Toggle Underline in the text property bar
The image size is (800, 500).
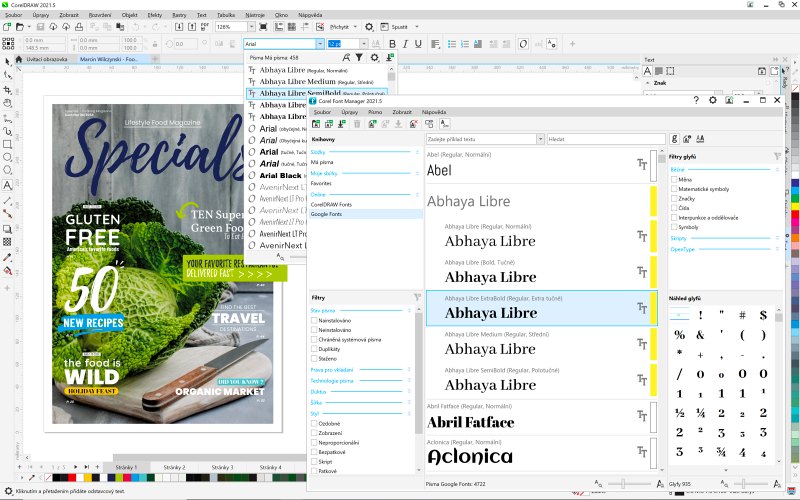click(418, 44)
